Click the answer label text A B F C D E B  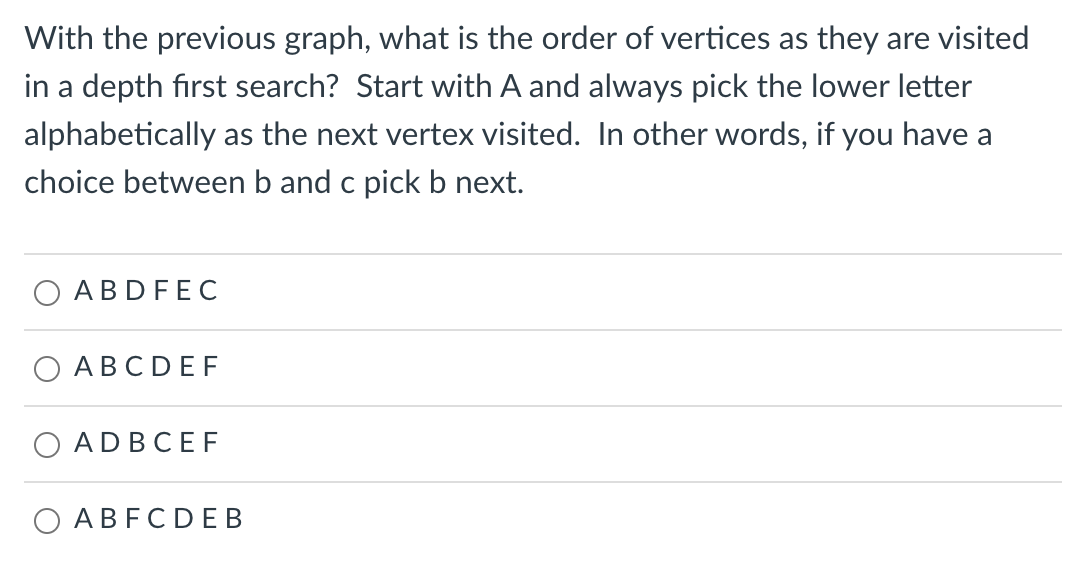158,519
